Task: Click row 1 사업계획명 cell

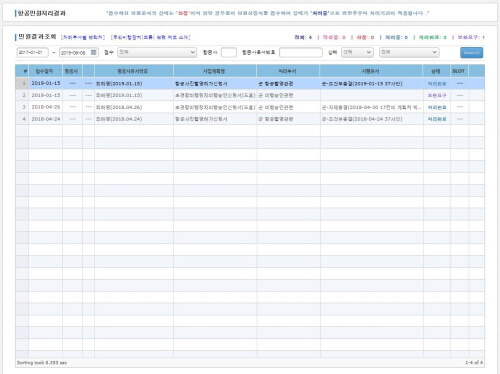Action: (215, 83)
